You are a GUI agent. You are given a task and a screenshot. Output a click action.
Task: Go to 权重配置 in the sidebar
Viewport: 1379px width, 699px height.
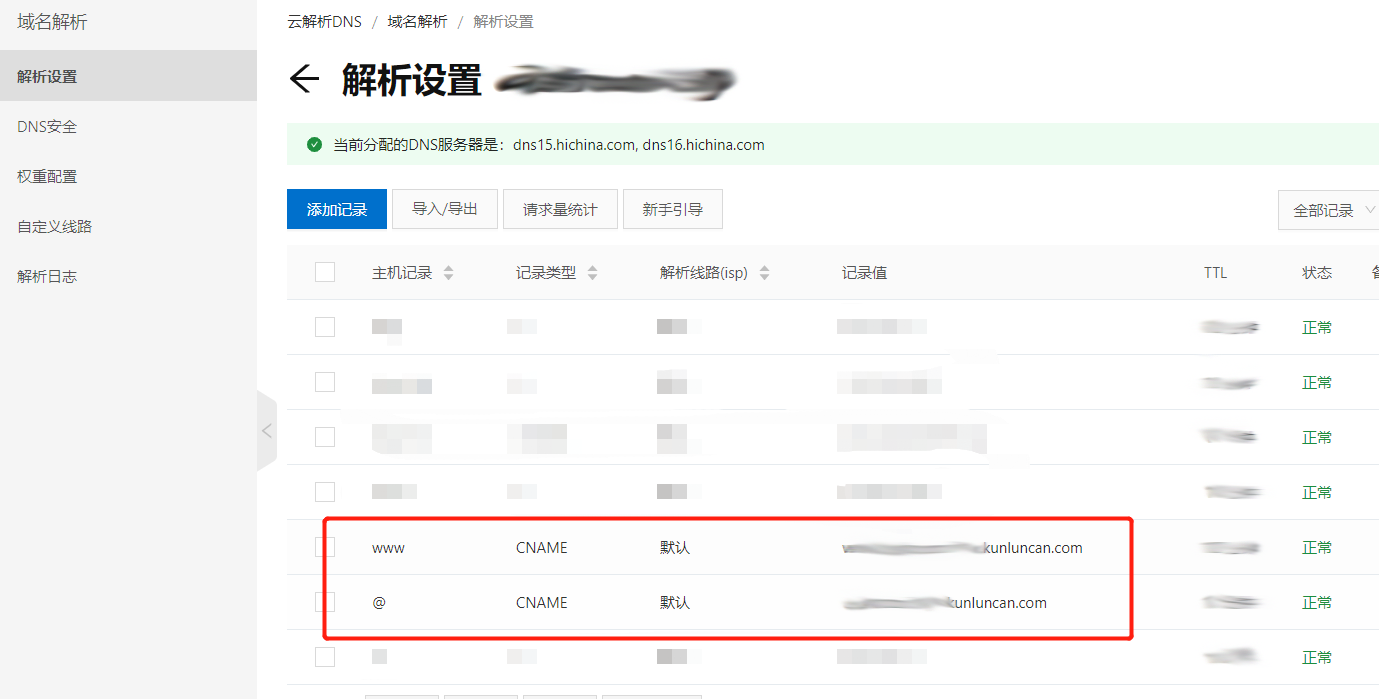(x=47, y=176)
